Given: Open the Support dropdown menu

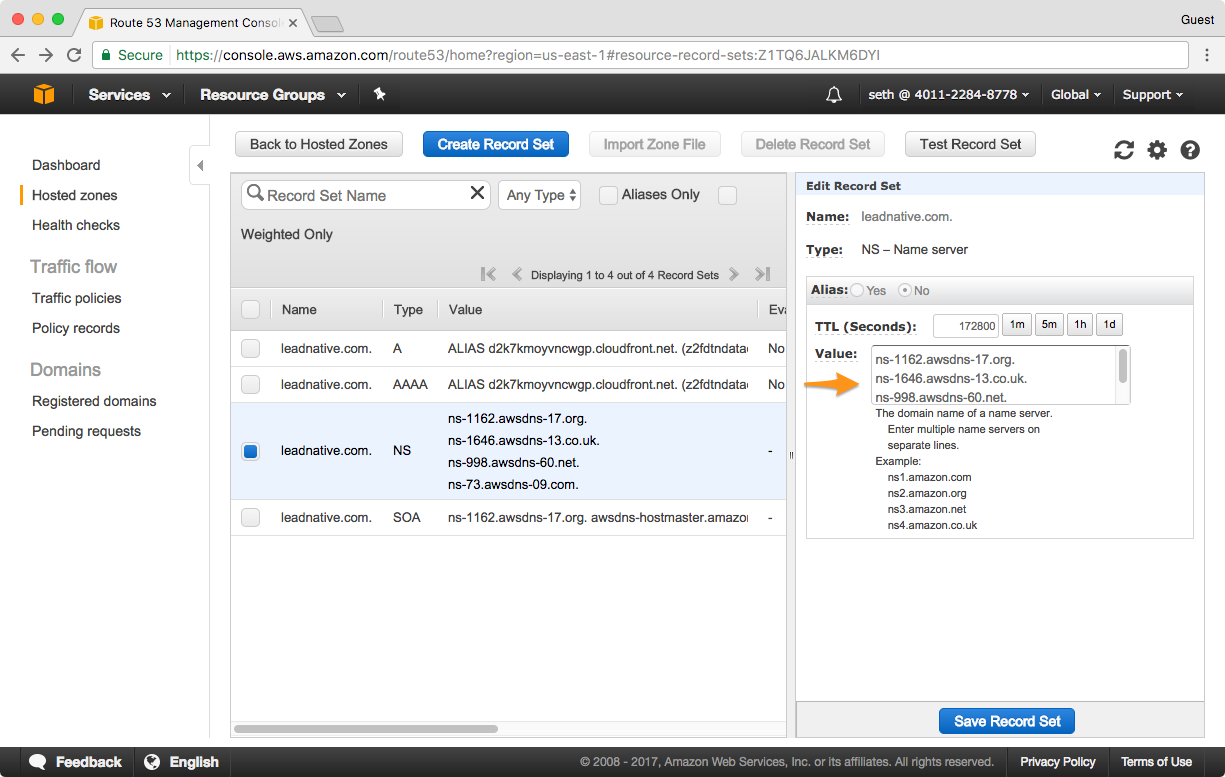Looking at the screenshot, I should (x=1152, y=94).
